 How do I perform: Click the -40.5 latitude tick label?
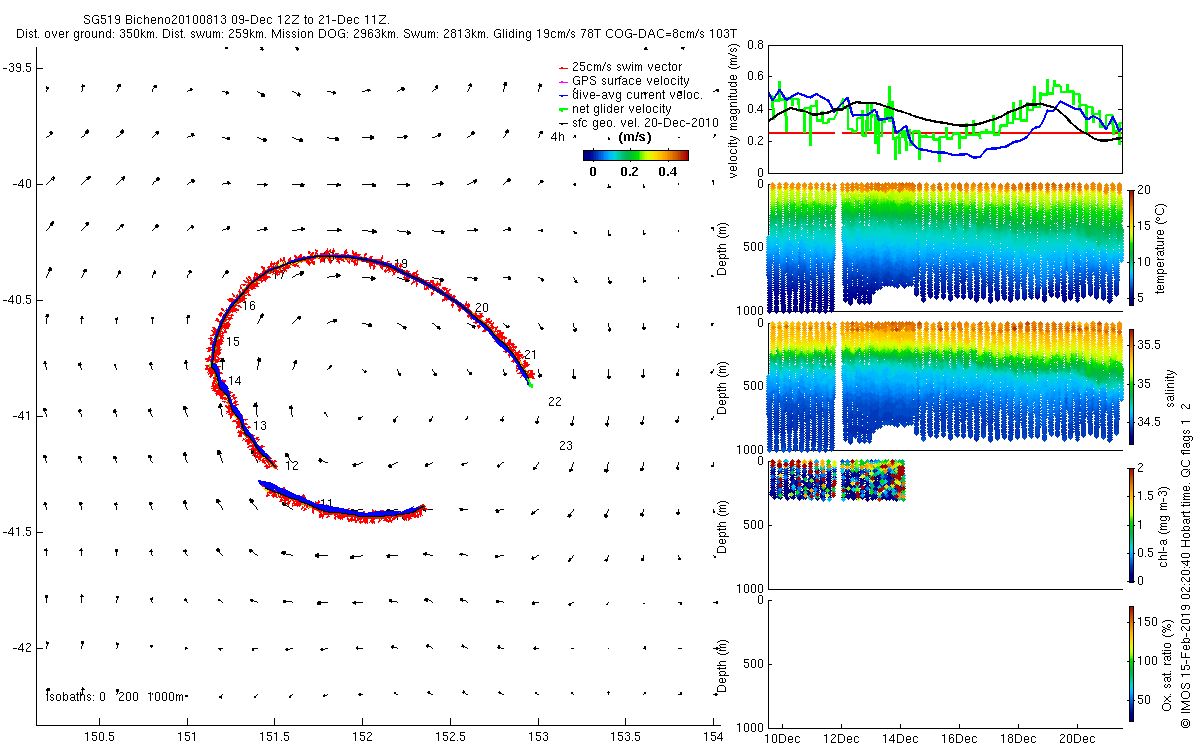coord(18,300)
